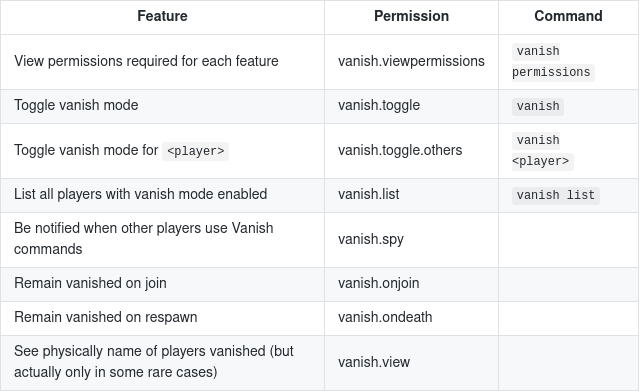Click vanish.ondeath permission text
This screenshot has height=391, width=639.
(x=385, y=317)
